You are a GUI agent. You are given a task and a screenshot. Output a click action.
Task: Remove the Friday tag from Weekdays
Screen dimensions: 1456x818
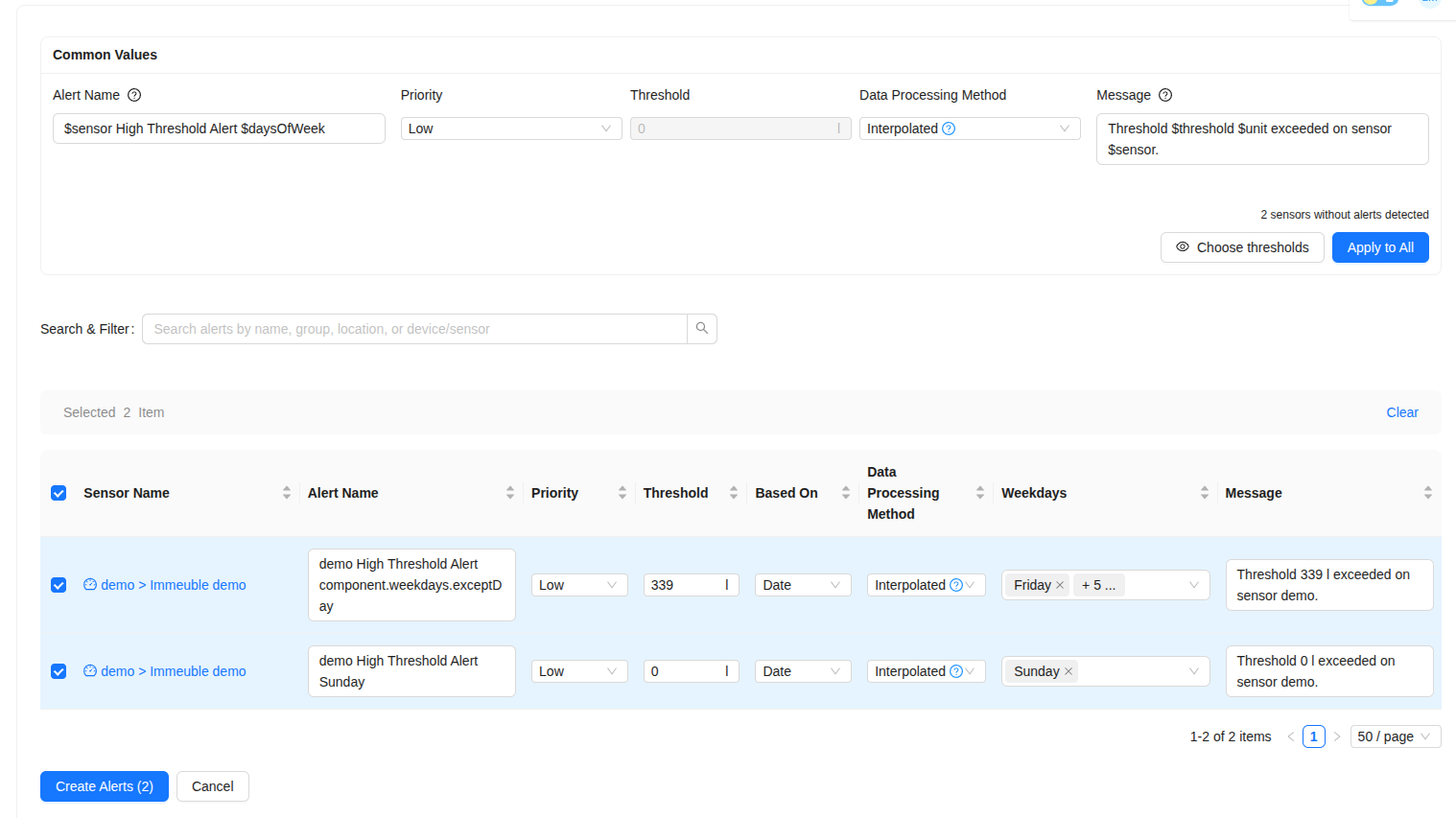point(1060,585)
